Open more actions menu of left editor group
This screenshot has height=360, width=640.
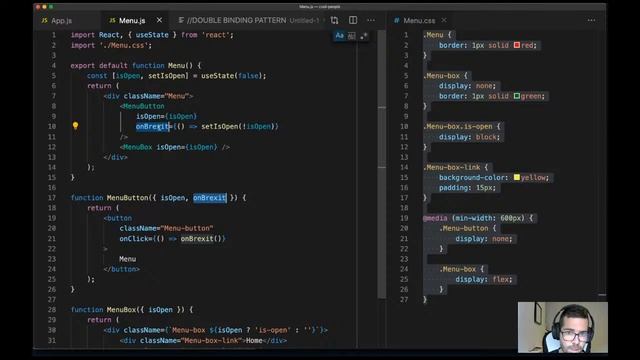click(371, 20)
